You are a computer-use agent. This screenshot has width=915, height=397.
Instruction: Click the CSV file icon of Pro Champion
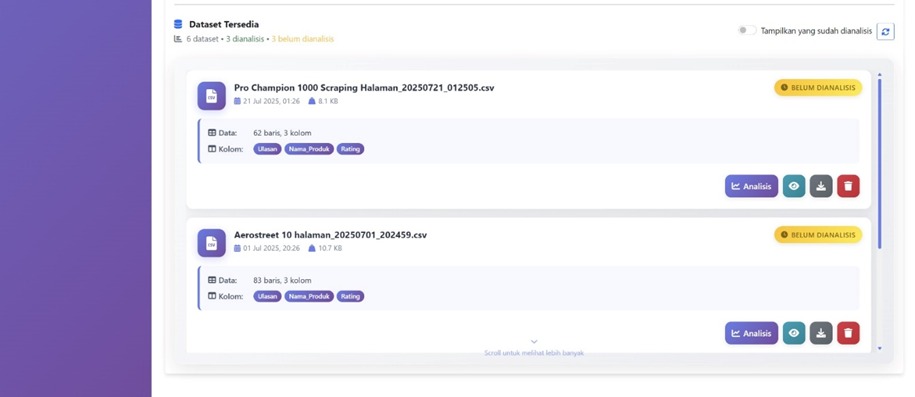point(211,96)
